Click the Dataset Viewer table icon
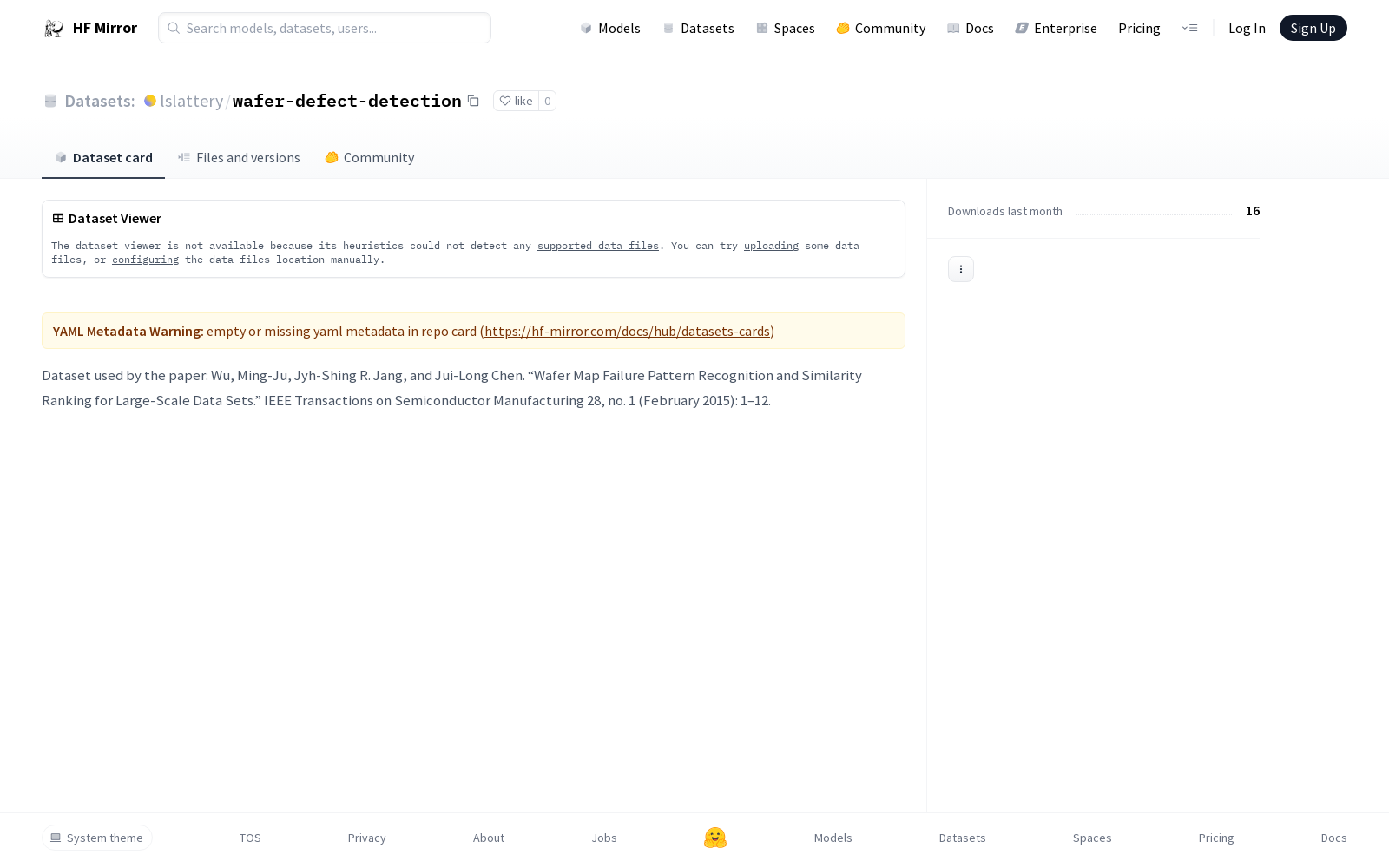Image resolution: width=1389 pixels, height=868 pixels. click(58, 218)
